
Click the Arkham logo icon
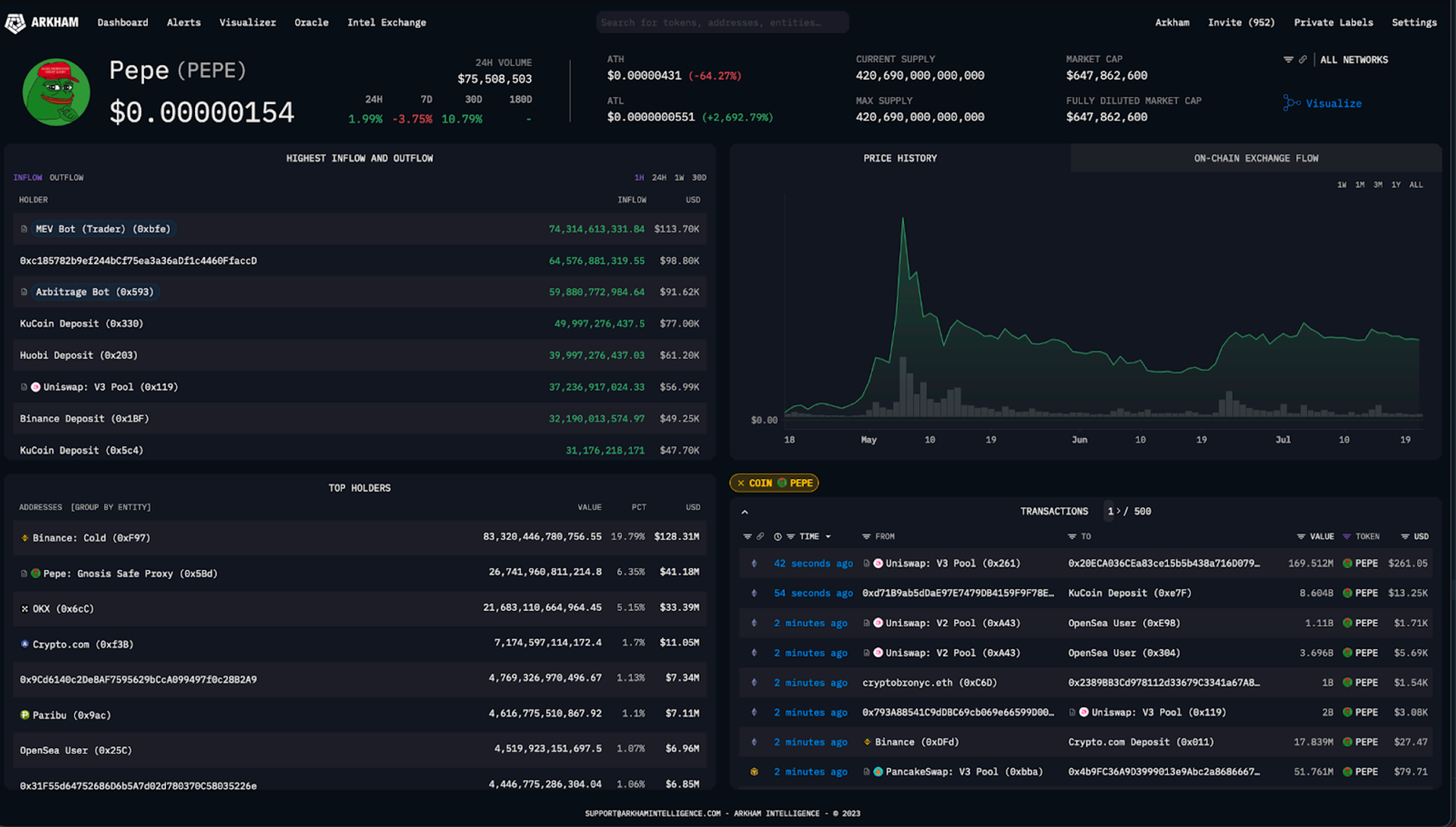pos(15,23)
